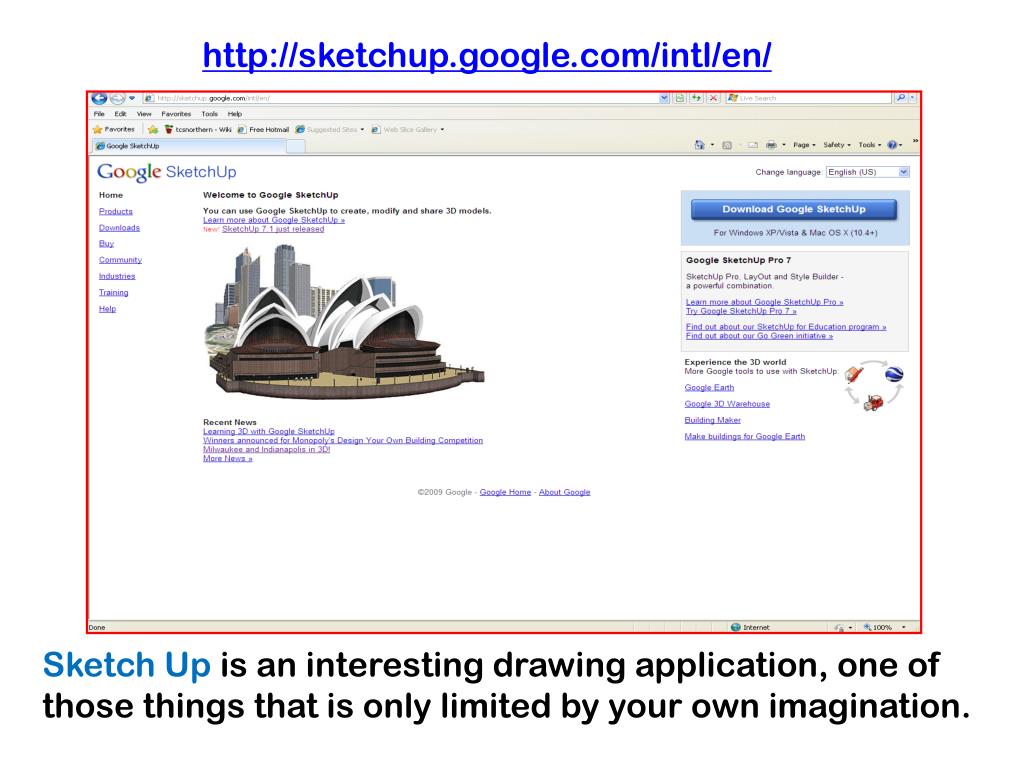Click the blue Help question mark icon
Screen dimensions: 1024x768
(892, 145)
